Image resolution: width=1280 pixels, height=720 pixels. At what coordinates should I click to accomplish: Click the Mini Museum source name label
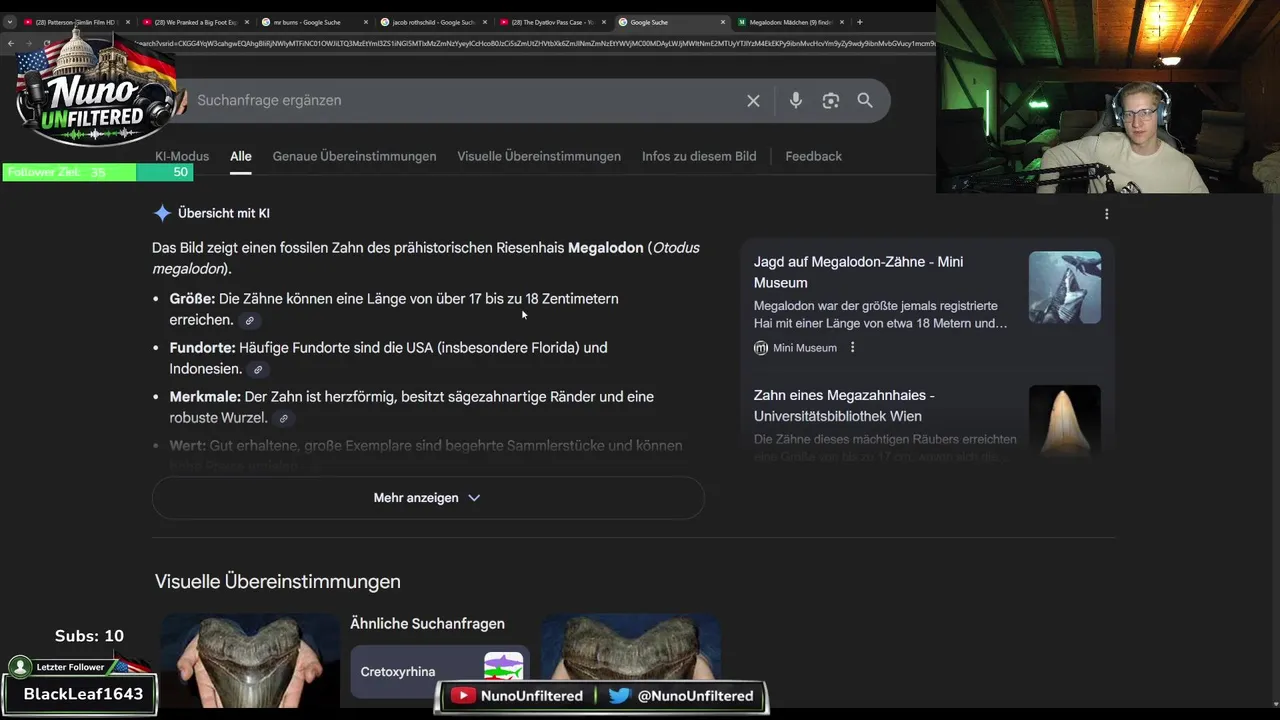[x=805, y=348]
